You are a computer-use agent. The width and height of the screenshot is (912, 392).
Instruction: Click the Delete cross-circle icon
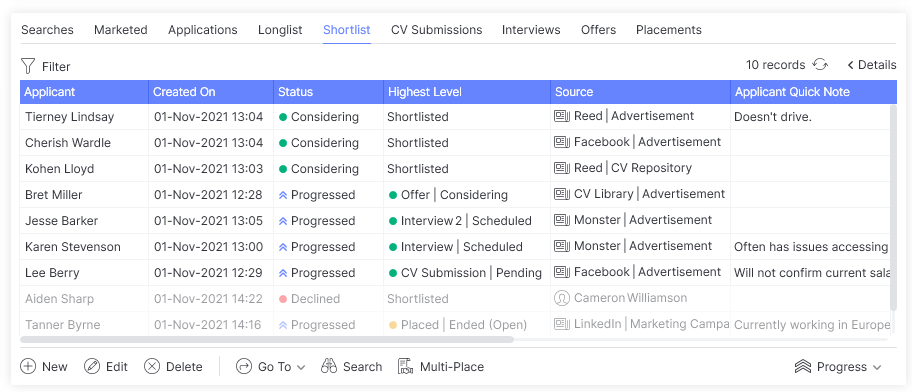[x=152, y=366]
